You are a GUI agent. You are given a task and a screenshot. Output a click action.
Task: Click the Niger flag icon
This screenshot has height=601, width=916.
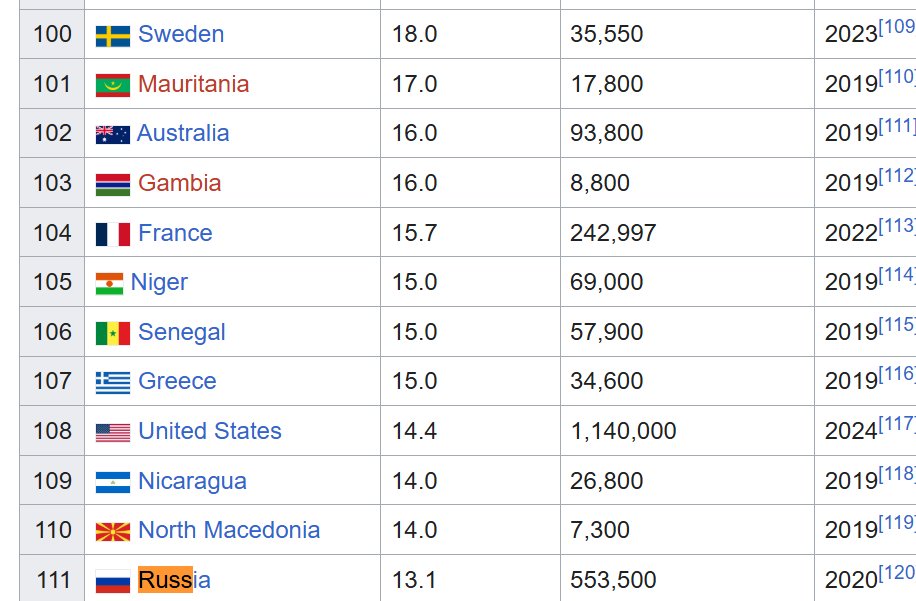coord(109,284)
